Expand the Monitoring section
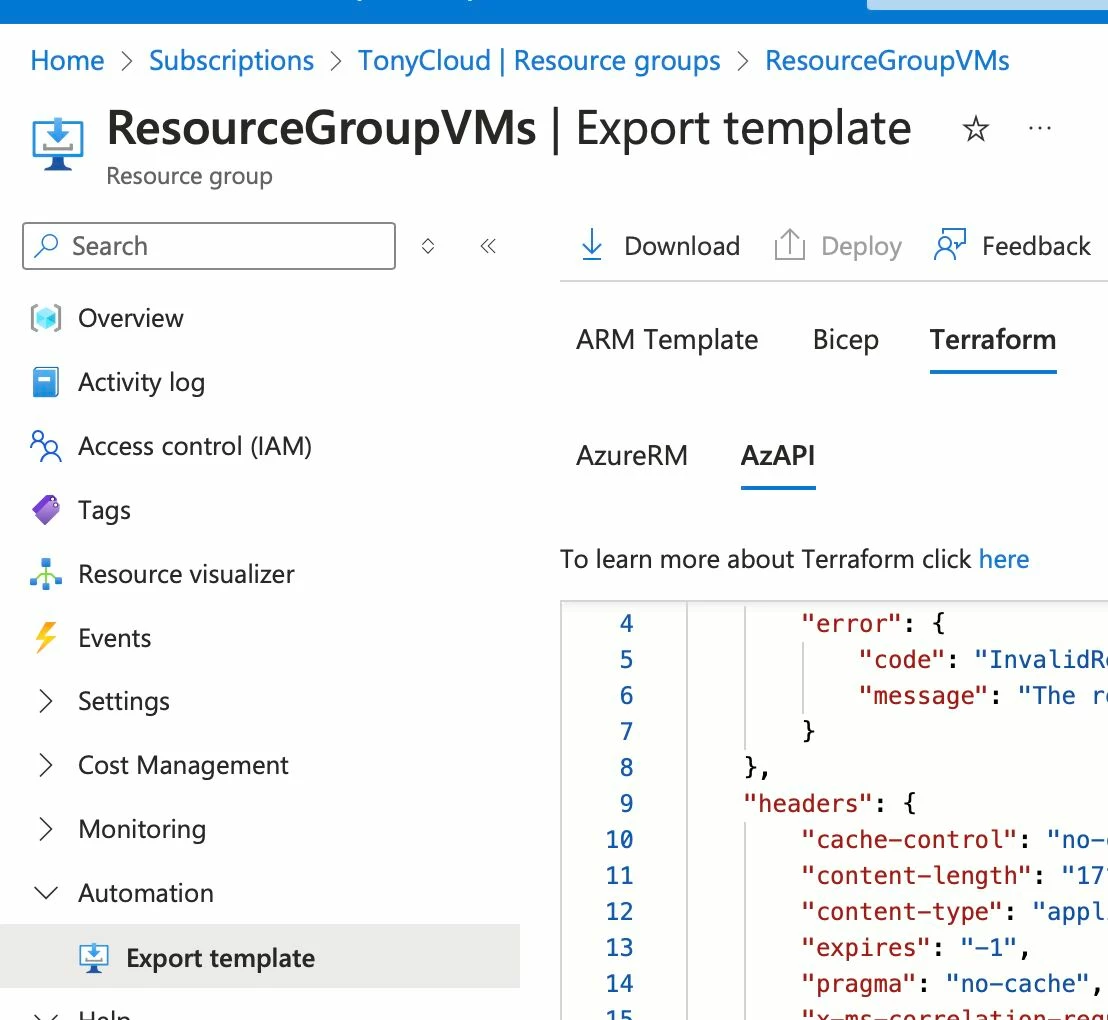The height and width of the screenshot is (1020, 1108). tap(46, 828)
